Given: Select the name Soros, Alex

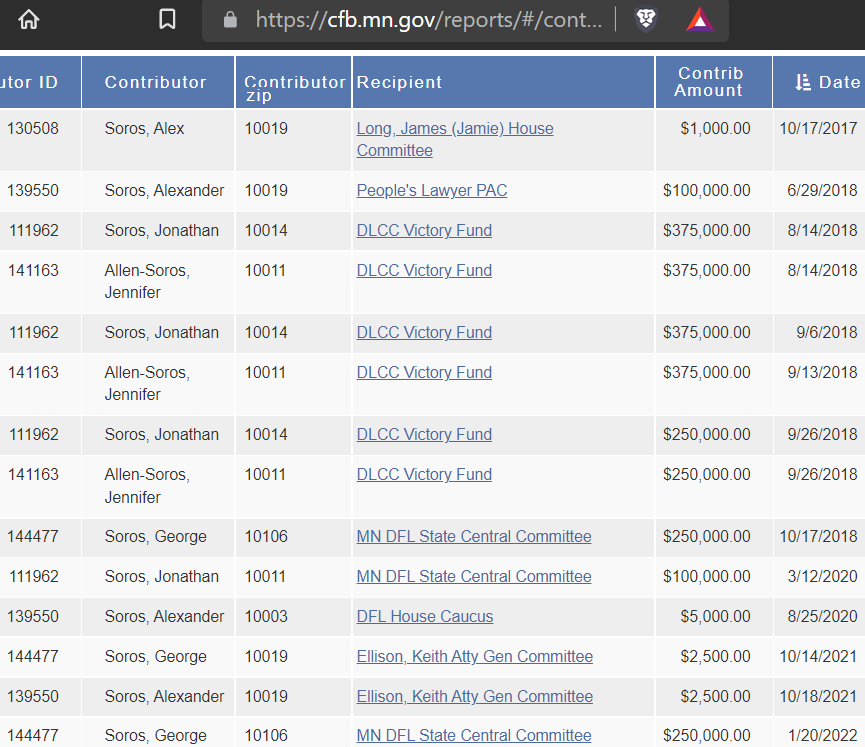Looking at the screenshot, I should (144, 129).
